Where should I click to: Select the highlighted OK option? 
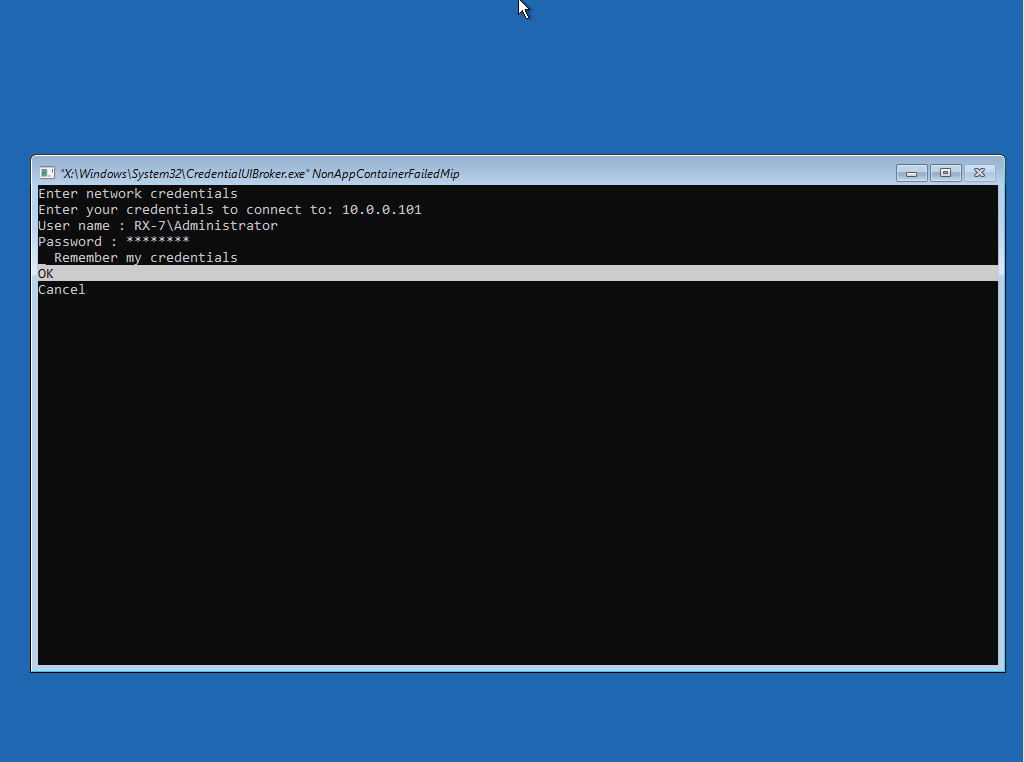518,274
